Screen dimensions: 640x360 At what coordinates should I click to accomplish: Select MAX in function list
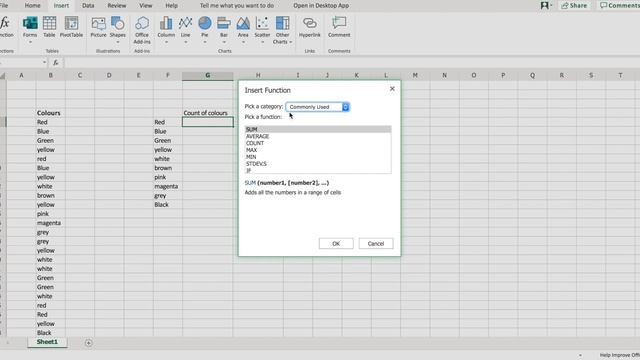[x=318, y=150]
